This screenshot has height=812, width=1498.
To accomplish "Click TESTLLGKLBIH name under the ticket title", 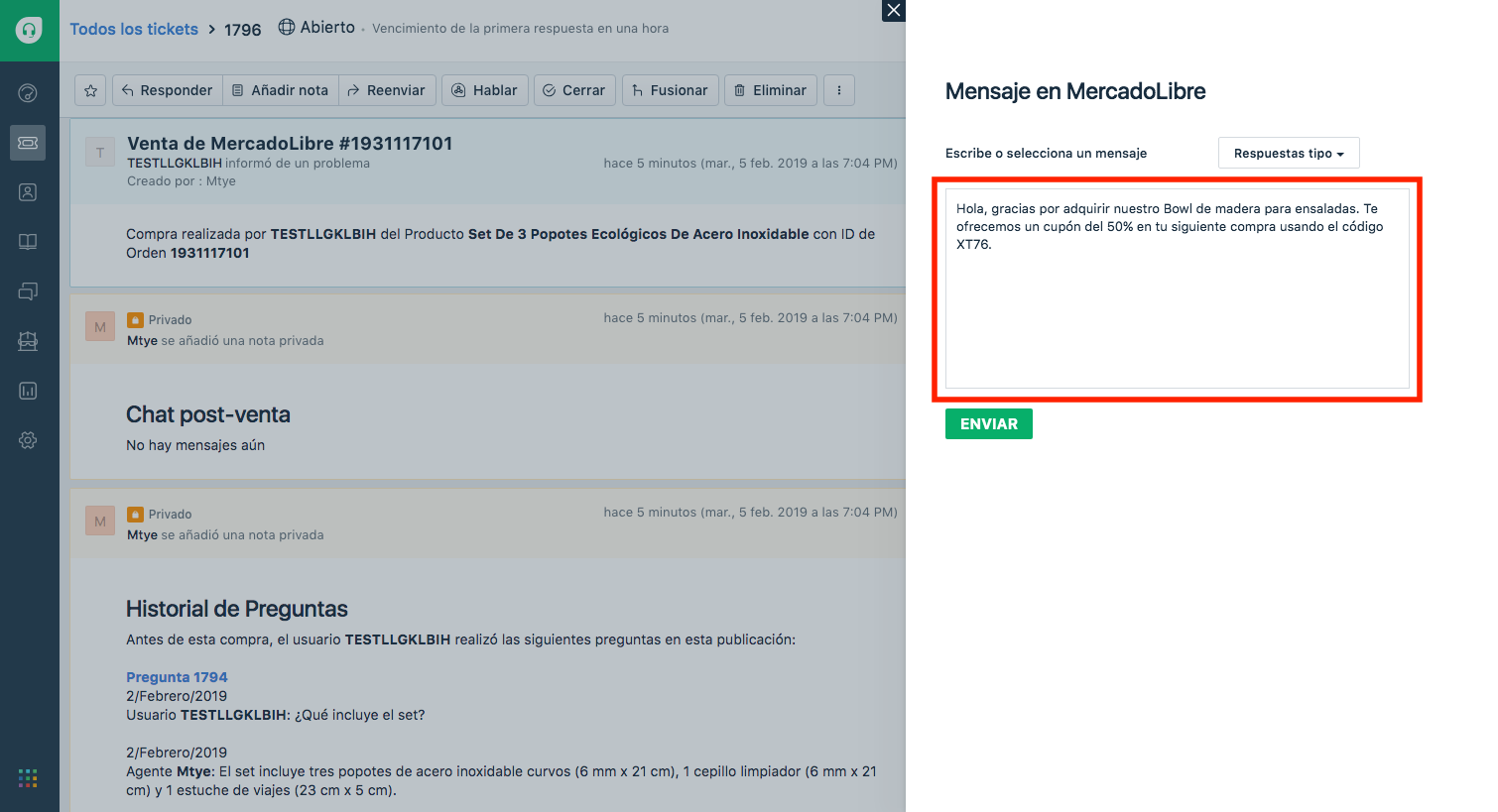I will [175, 163].
